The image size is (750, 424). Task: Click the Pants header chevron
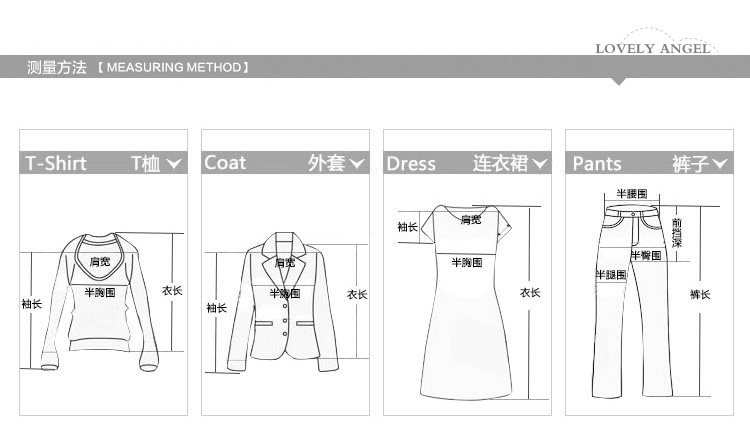pyautogui.click(x=719, y=164)
